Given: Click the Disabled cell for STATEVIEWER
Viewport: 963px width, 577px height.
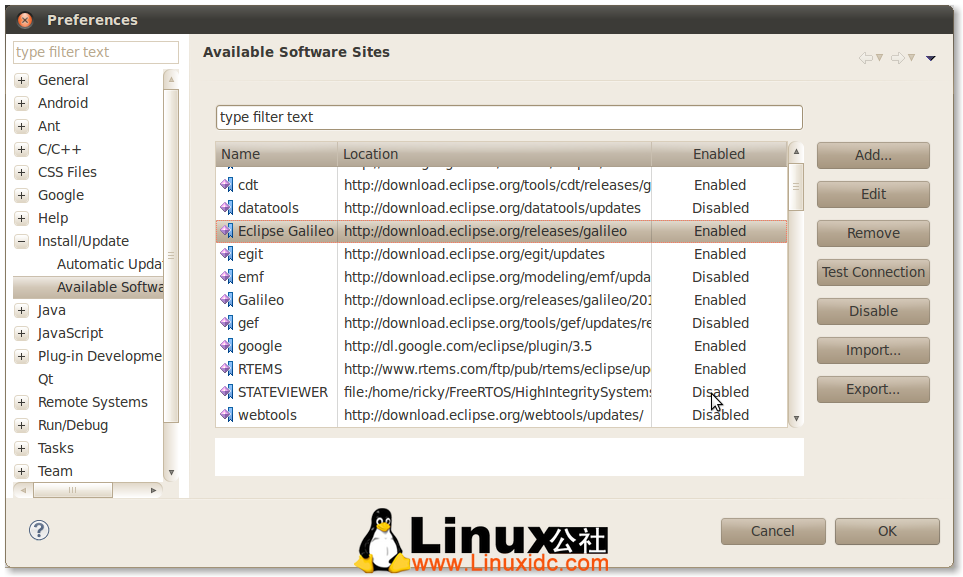Looking at the screenshot, I should 719,392.
